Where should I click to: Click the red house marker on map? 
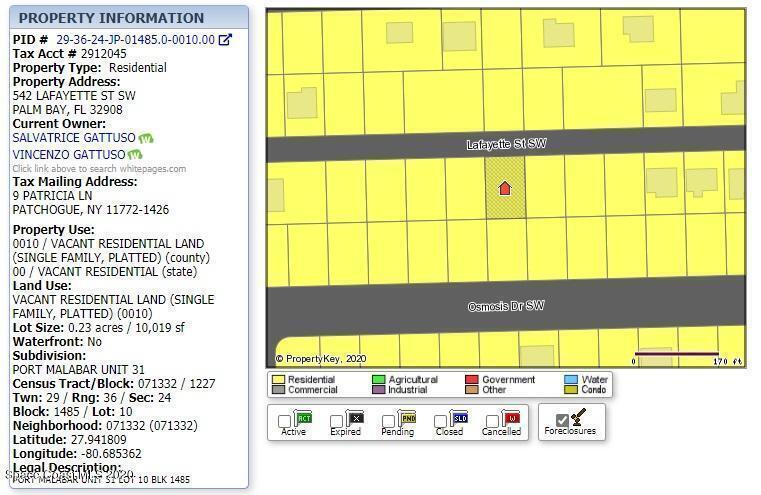(x=505, y=188)
